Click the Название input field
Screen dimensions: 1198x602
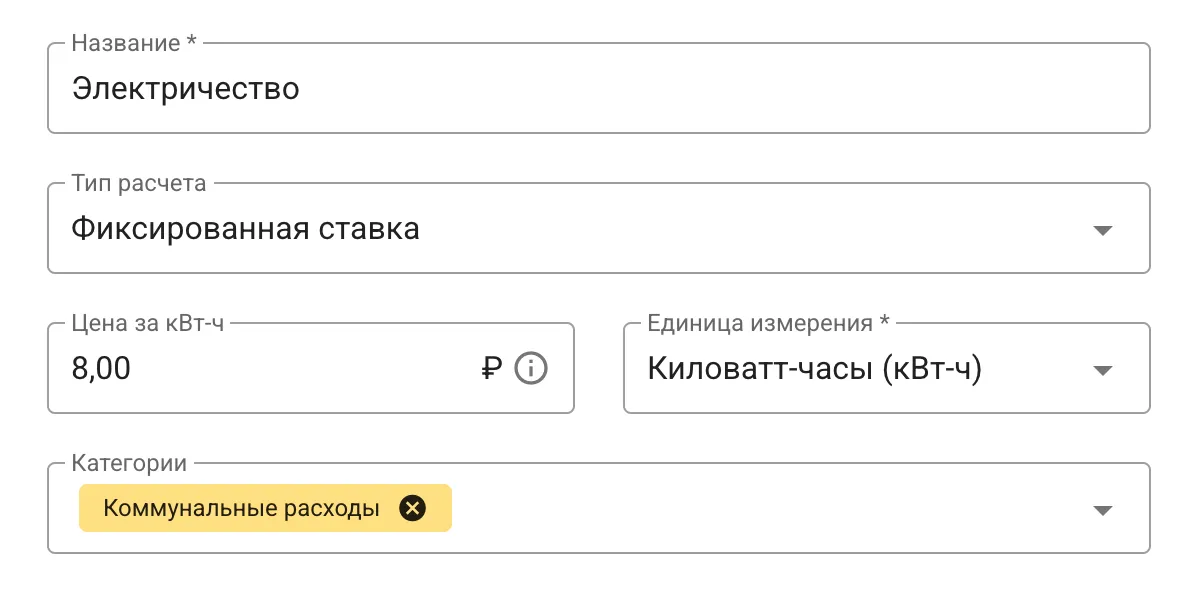coord(600,88)
